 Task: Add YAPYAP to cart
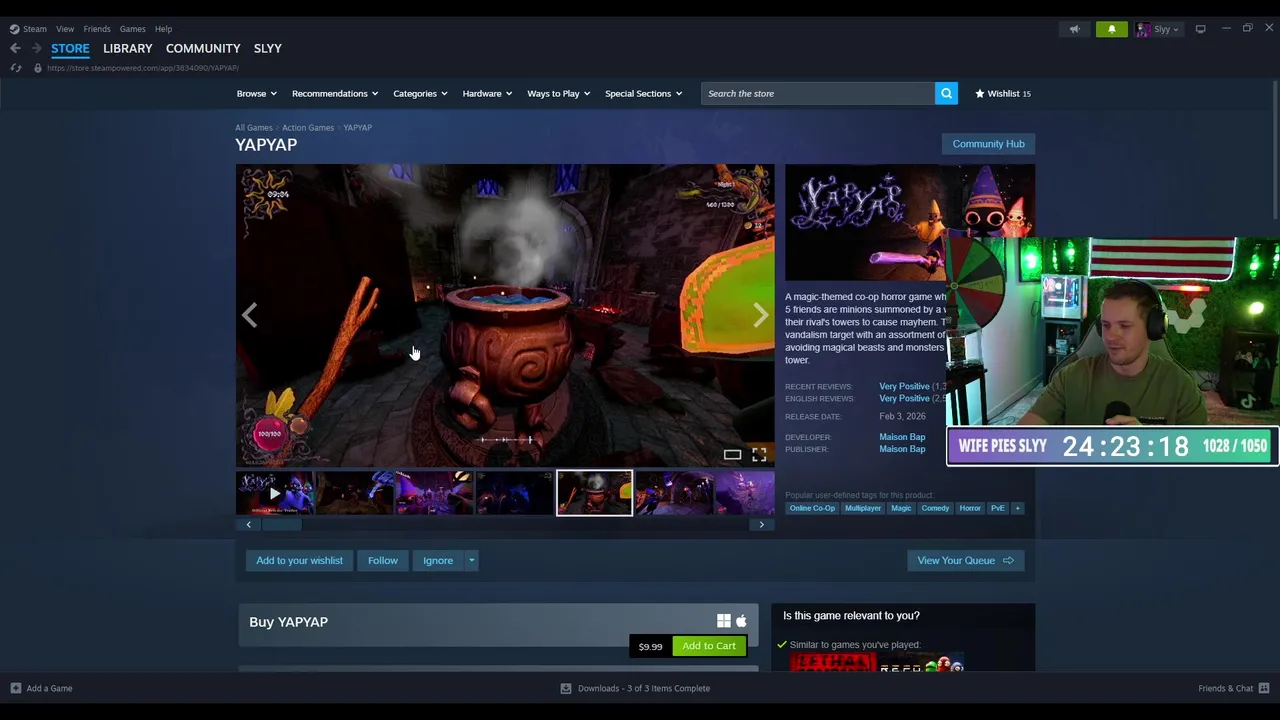[709, 646]
